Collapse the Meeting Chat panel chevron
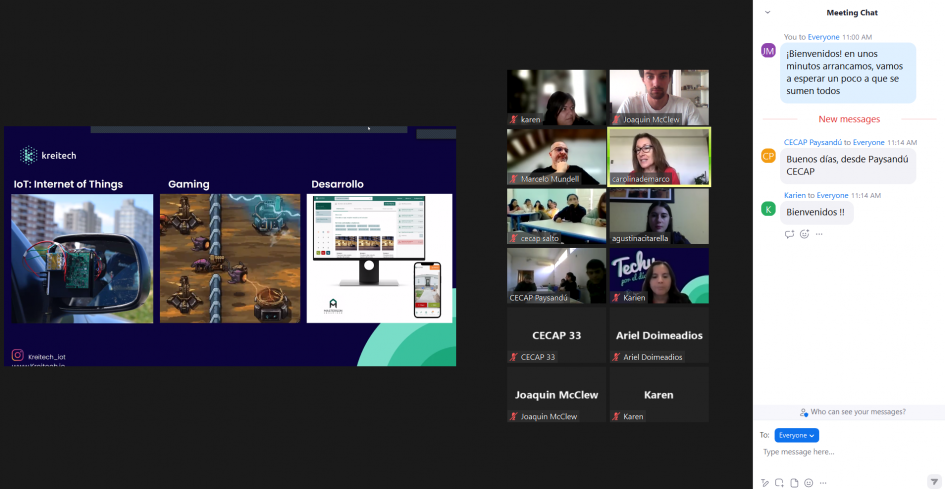The width and height of the screenshot is (945, 489). point(767,12)
